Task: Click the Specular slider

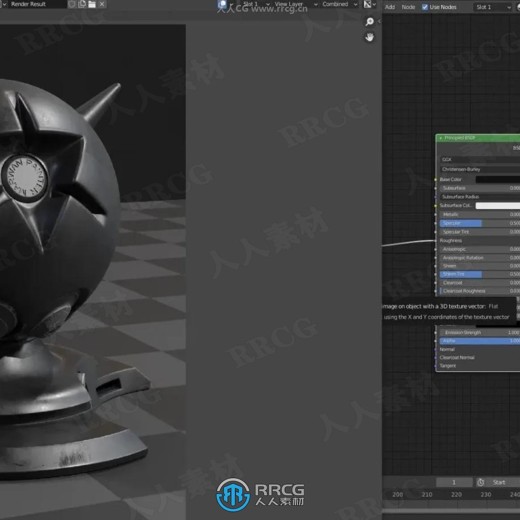Action: click(480, 223)
